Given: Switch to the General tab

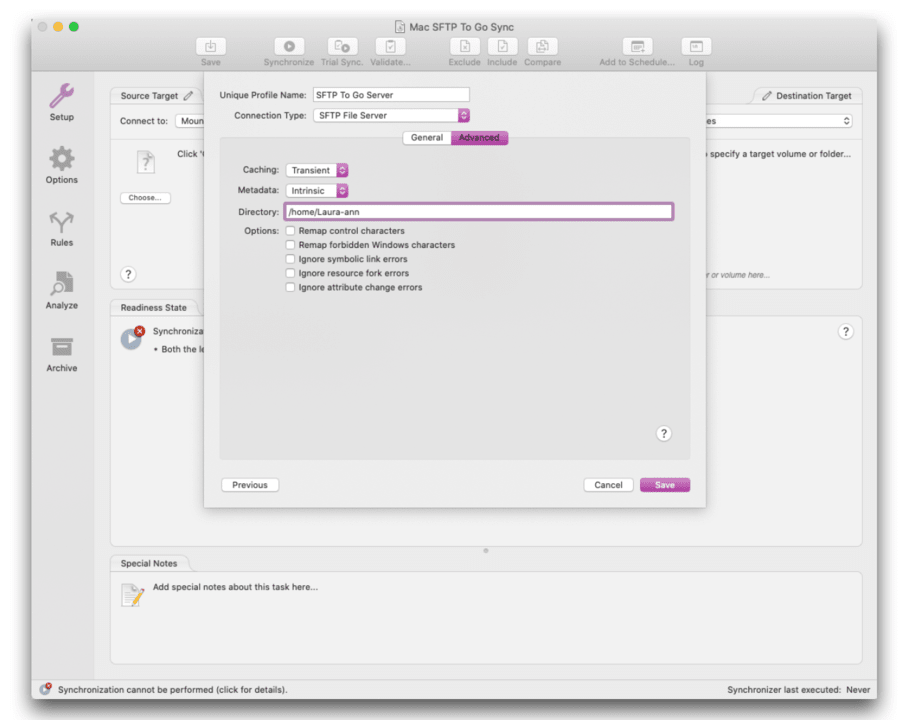Looking at the screenshot, I should click(x=427, y=137).
